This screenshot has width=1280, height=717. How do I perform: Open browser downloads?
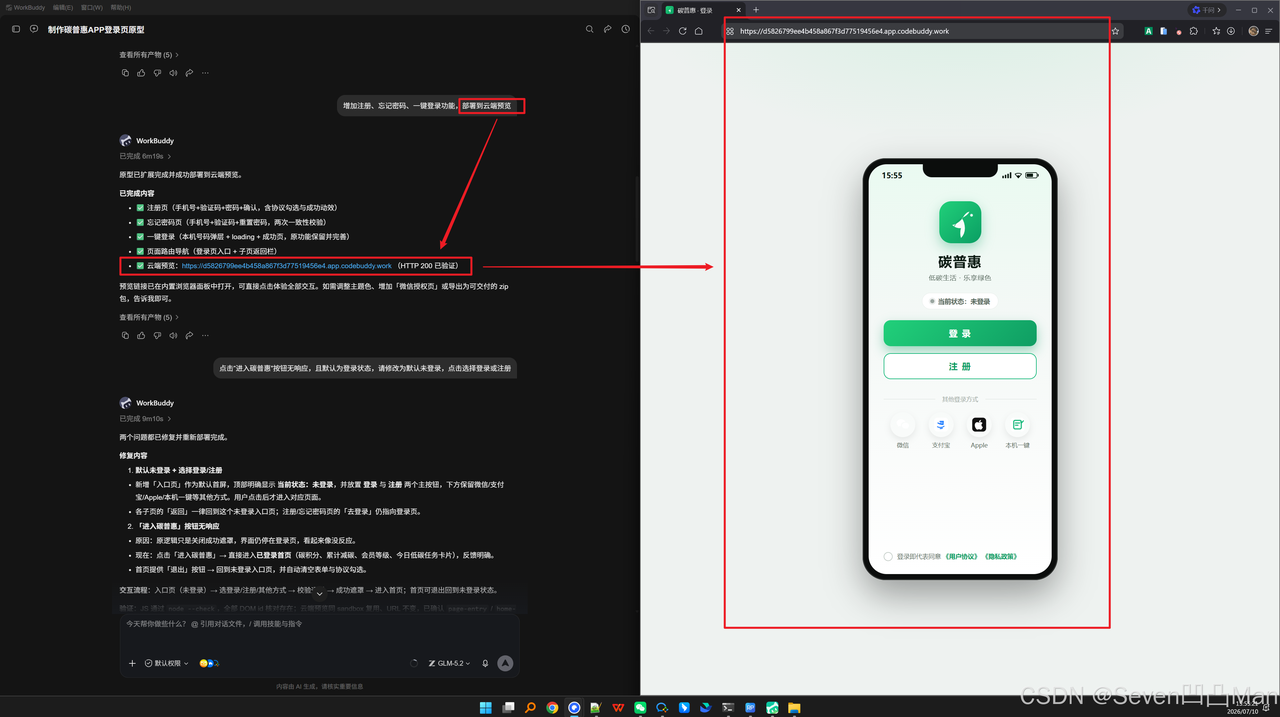click(x=1231, y=31)
